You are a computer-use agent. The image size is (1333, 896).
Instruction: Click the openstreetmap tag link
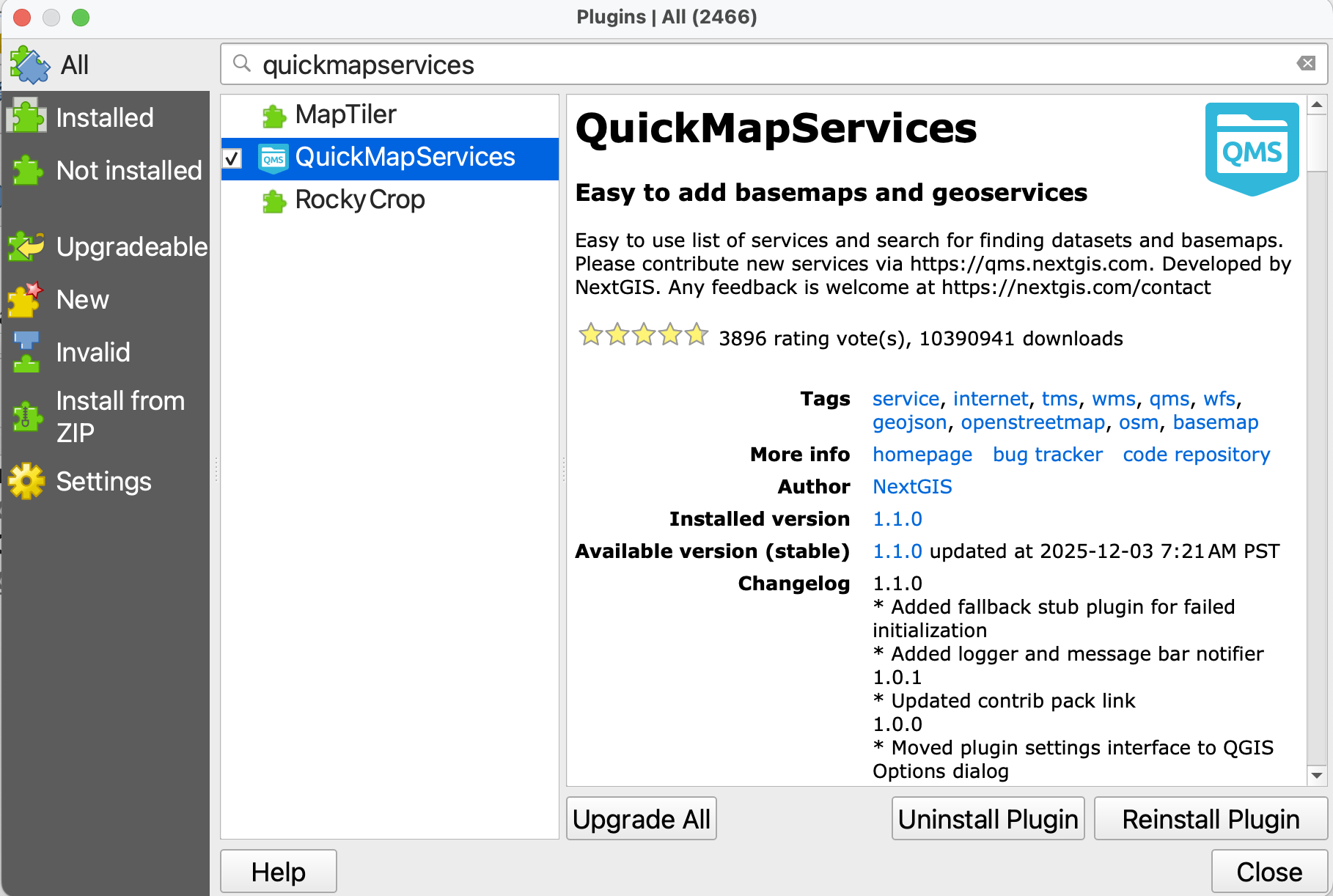1032,422
